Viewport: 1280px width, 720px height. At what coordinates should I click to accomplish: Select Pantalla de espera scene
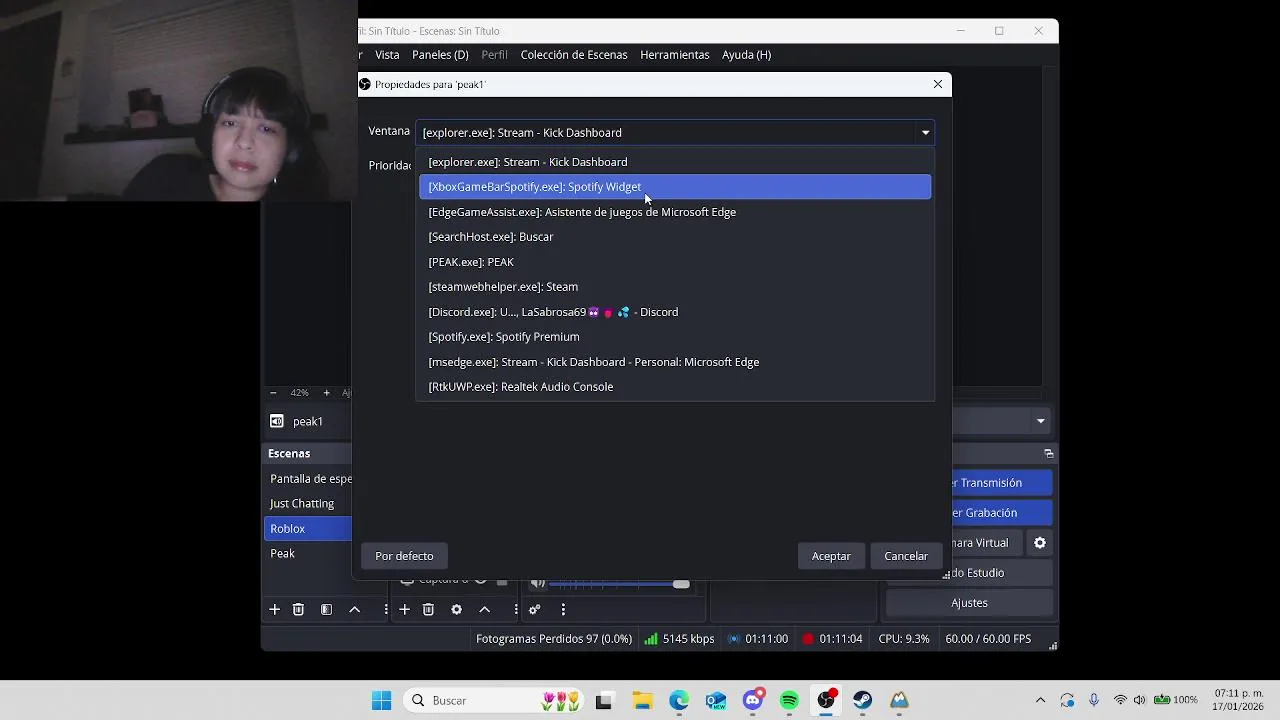tap(308, 479)
